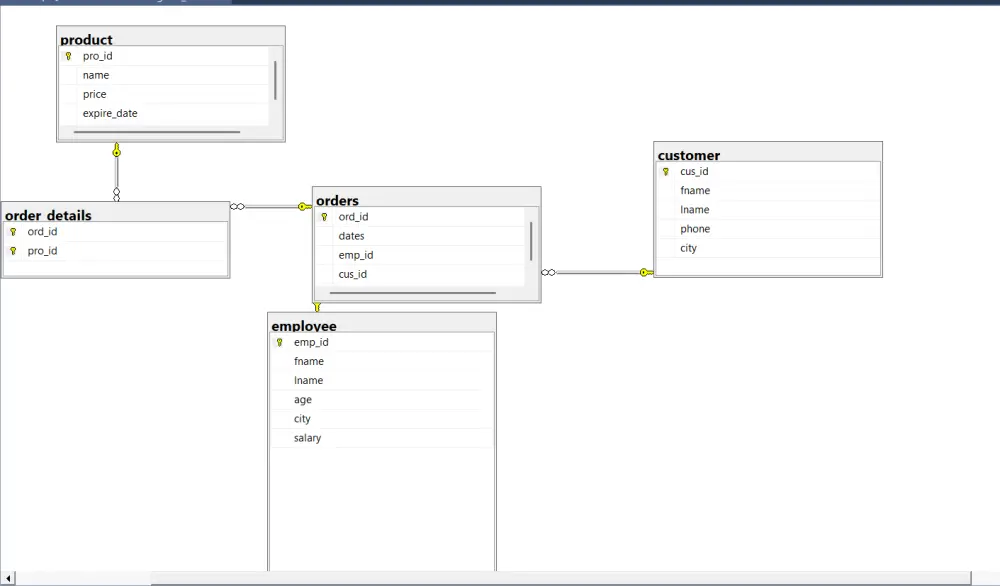Click the yellow key symbol below the product table
The height and width of the screenshot is (586, 1000).
click(x=116, y=150)
